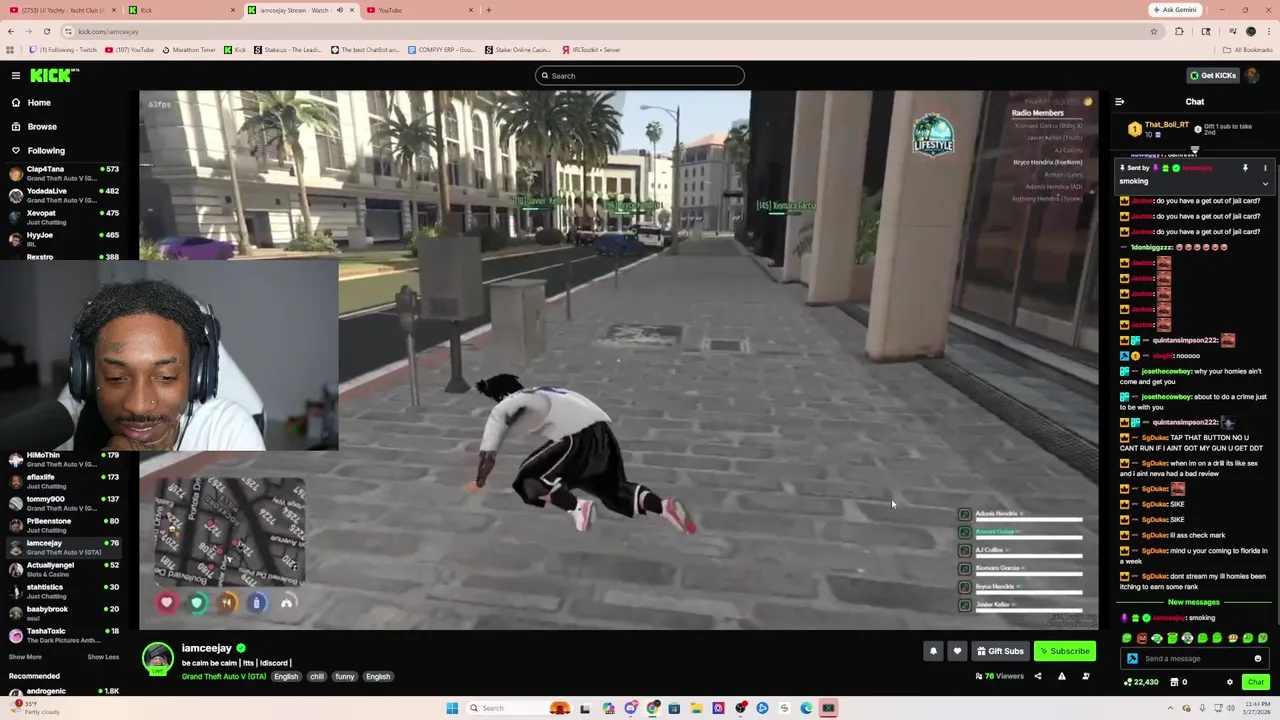Open chat settings gear

[1230, 683]
